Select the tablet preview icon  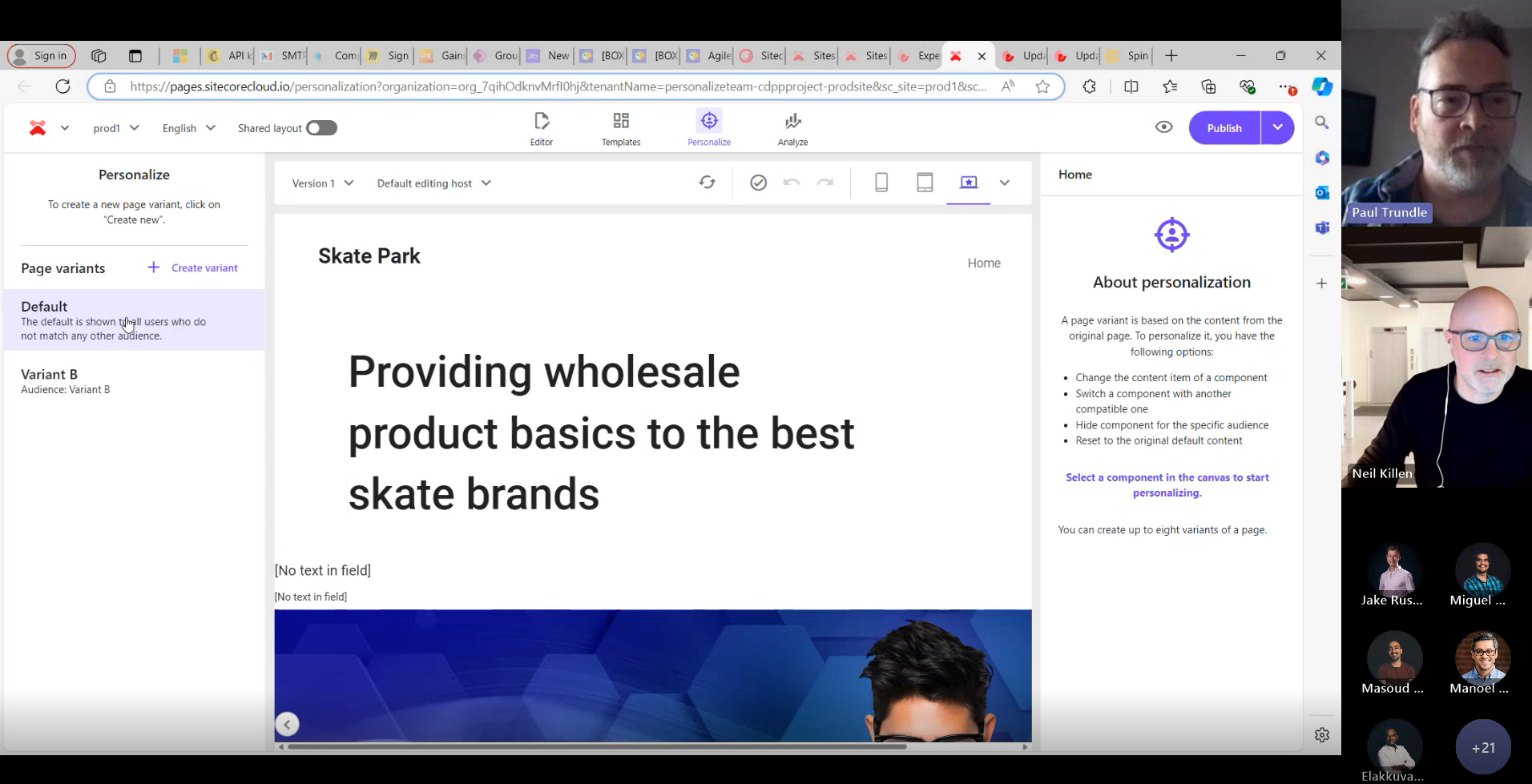tap(925, 183)
